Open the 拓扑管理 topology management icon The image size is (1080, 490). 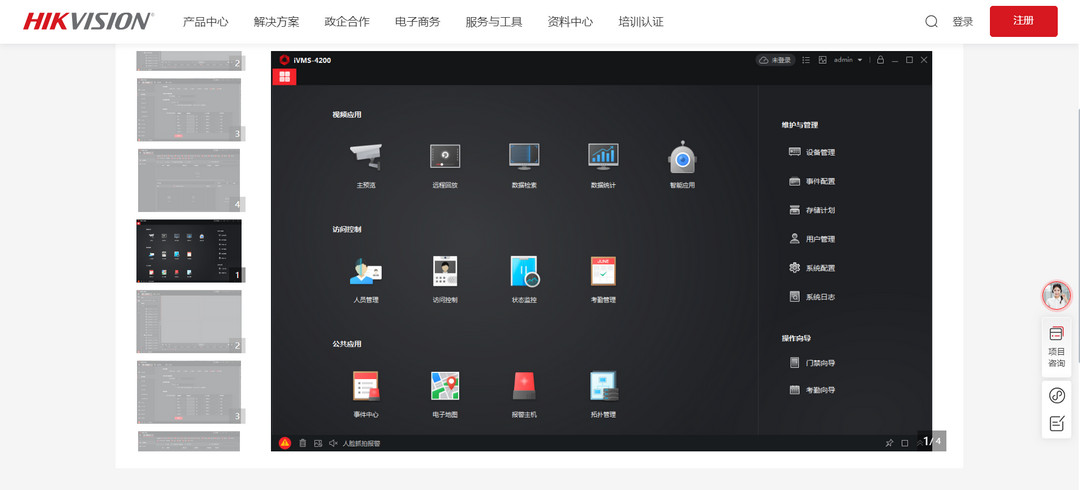point(604,386)
